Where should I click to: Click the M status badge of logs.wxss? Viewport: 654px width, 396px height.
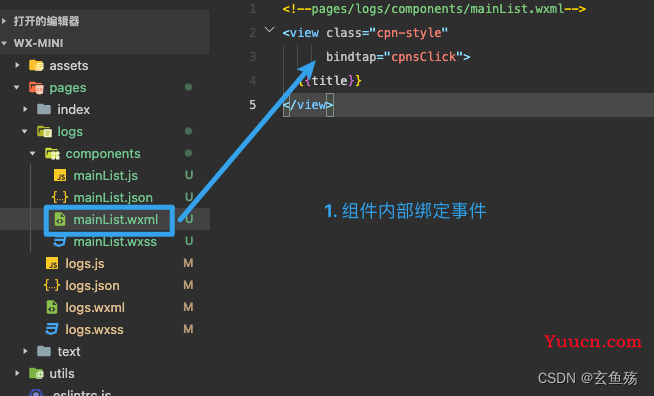188,329
